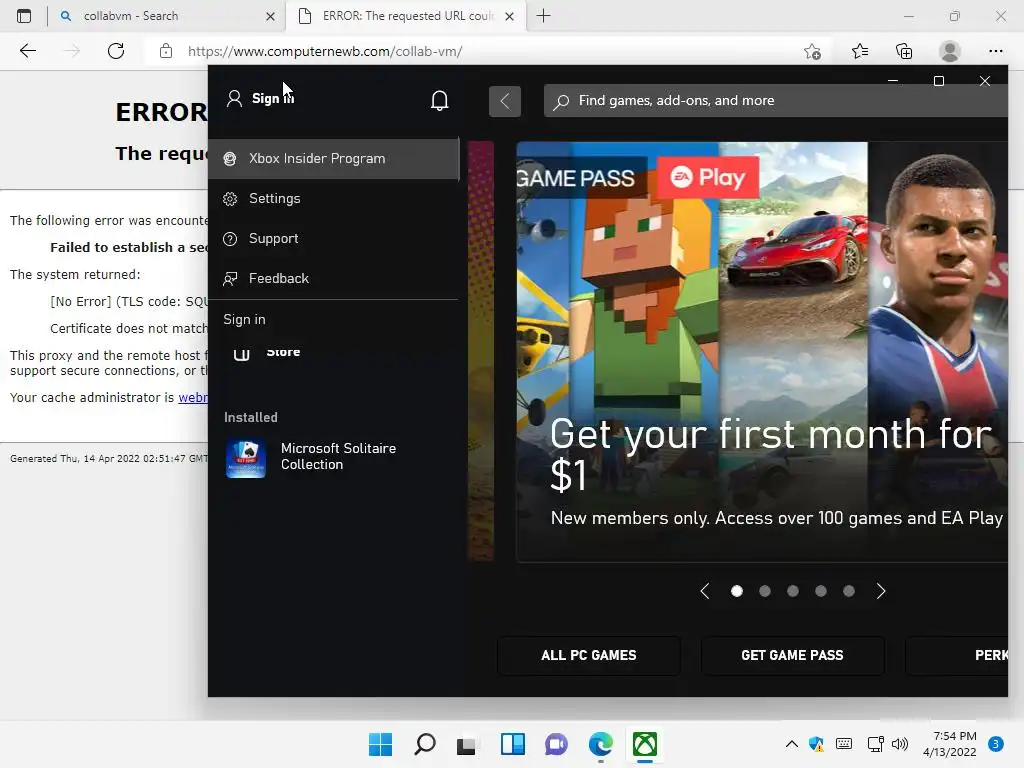Choose Feedback in the Xbox menu
The height and width of the screenshot is (768, 1024).
pos(334,278)
